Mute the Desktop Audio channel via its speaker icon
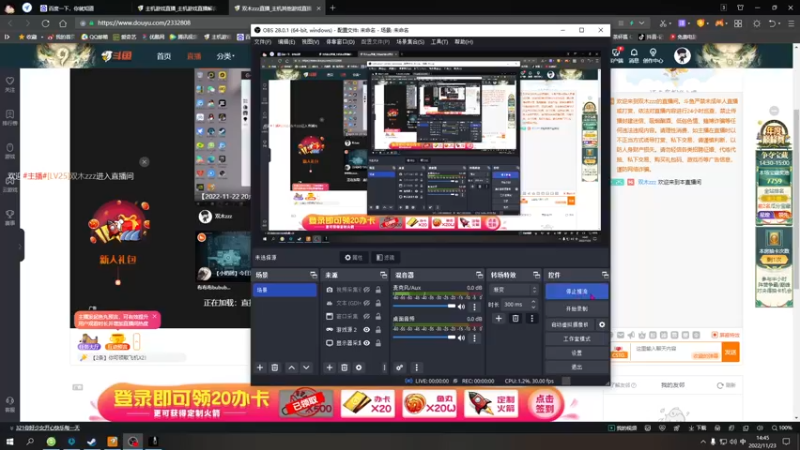 pos(461,338)
